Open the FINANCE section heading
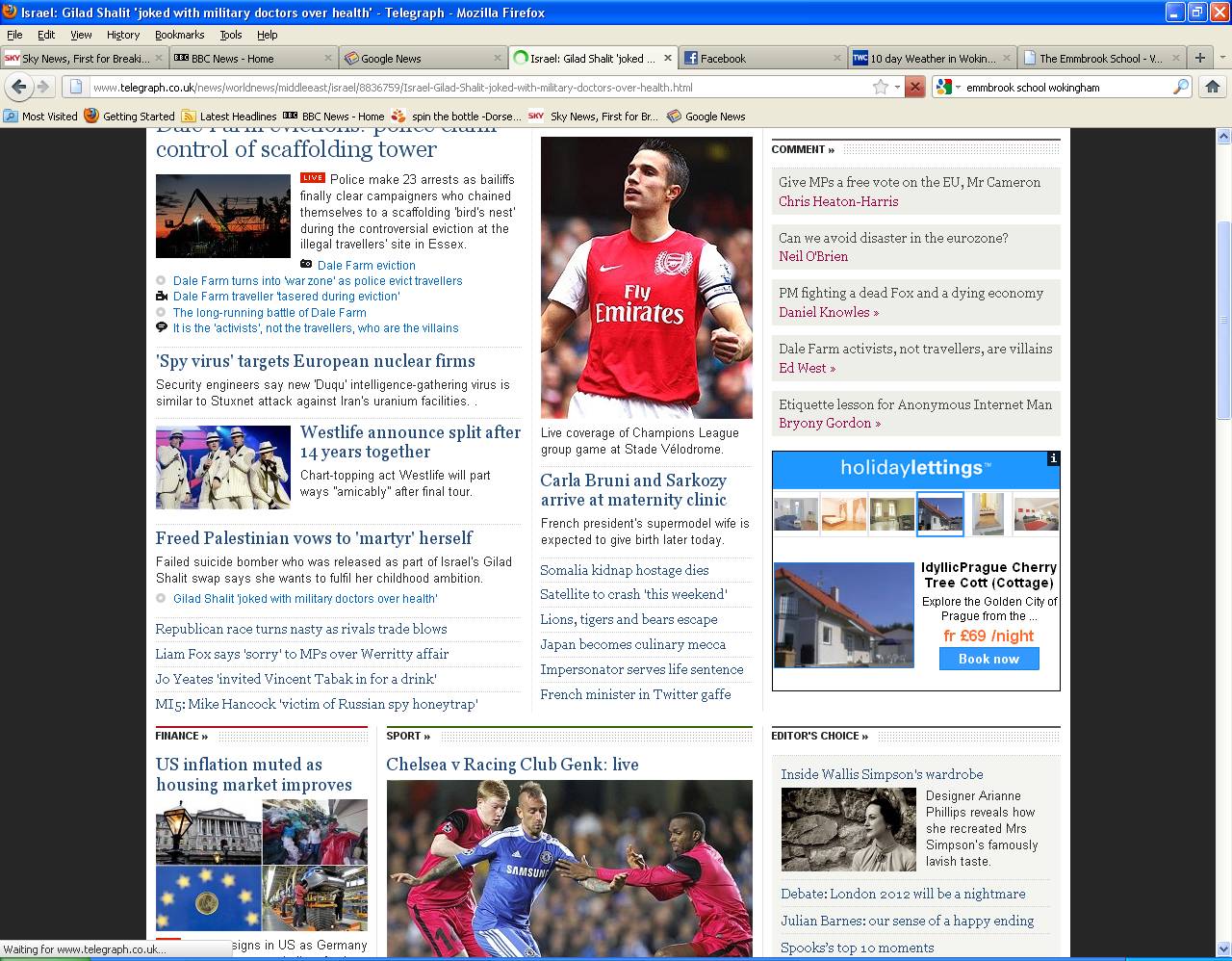1232x961 pixels. coord(182,736)
